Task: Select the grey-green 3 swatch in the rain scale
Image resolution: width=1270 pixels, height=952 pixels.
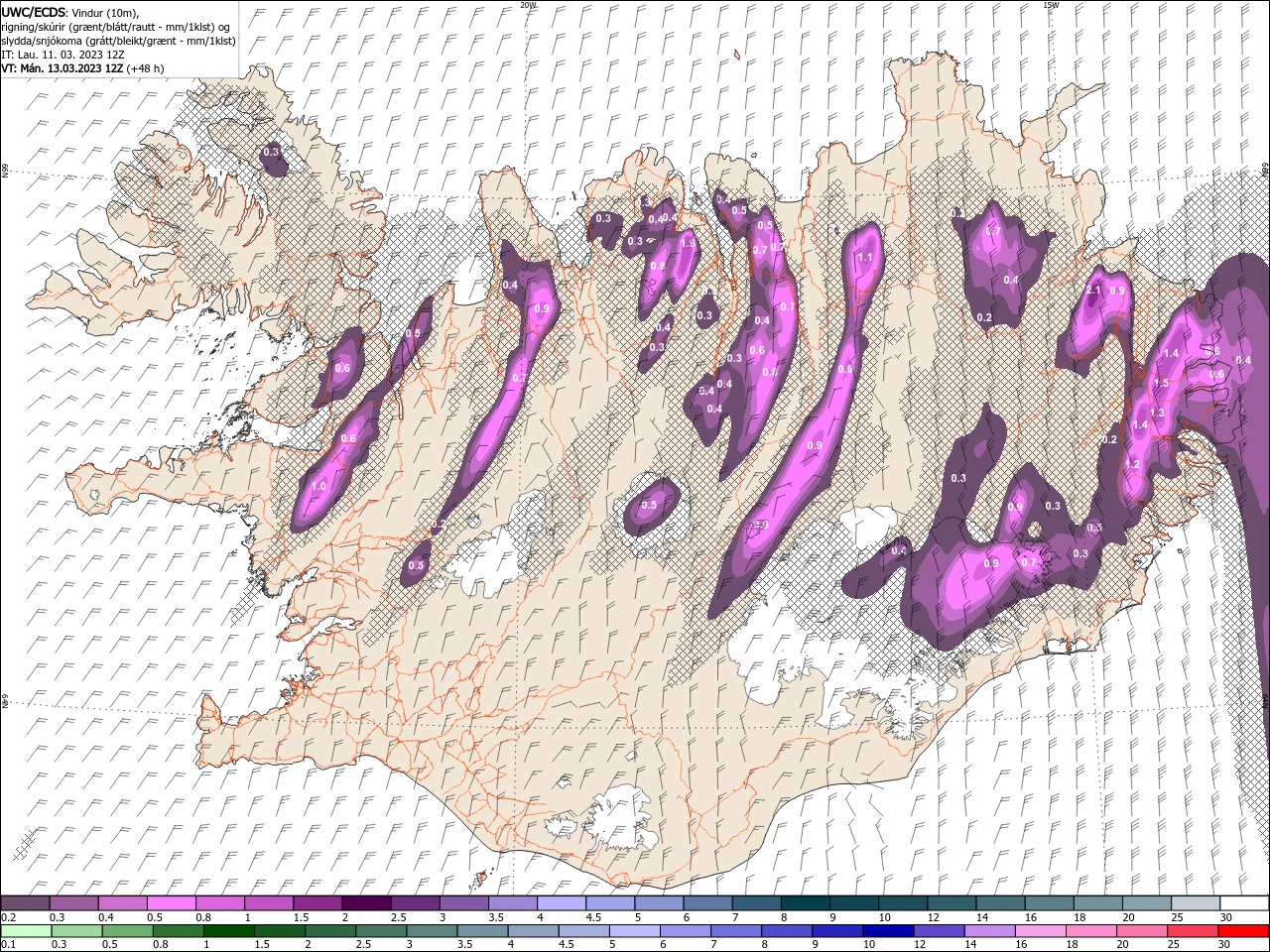Action: [x=432, y=931]
